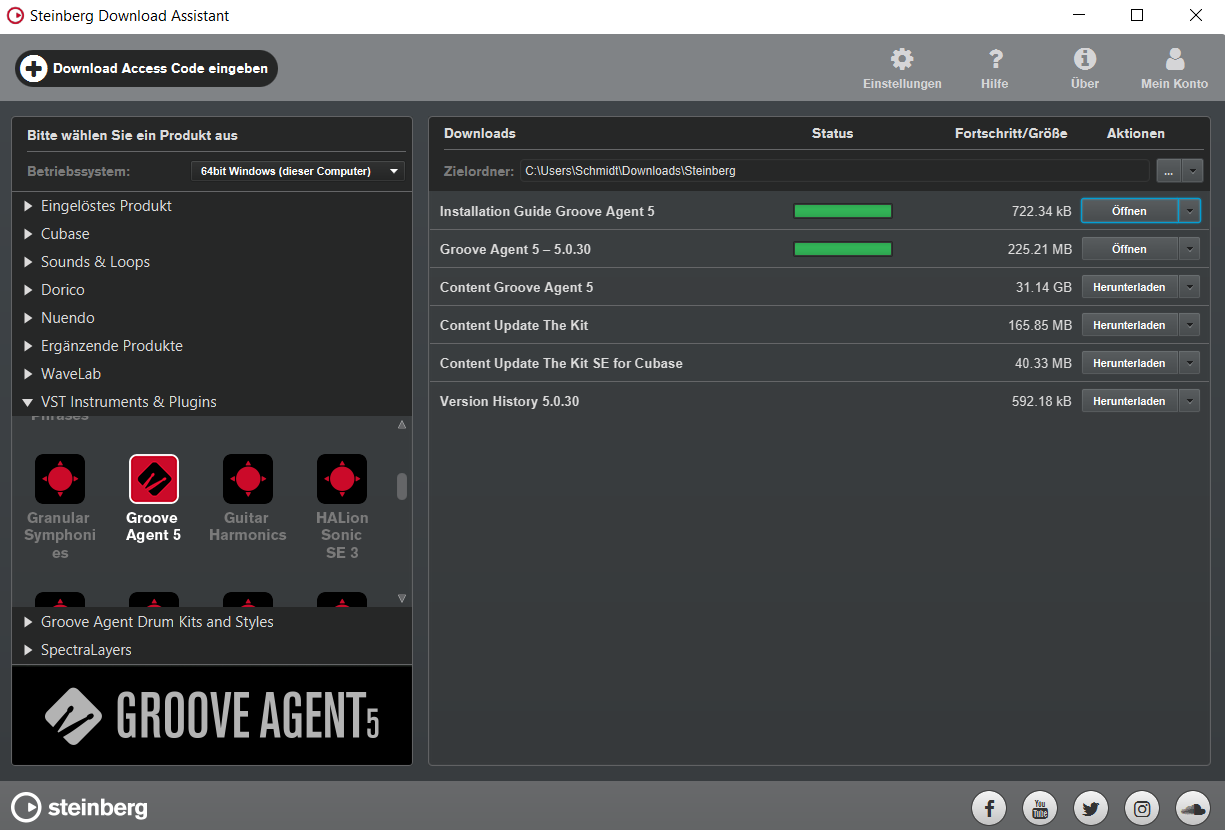
Task: Select the Granular Symphonies product icon
Action: tap(60, 479)
